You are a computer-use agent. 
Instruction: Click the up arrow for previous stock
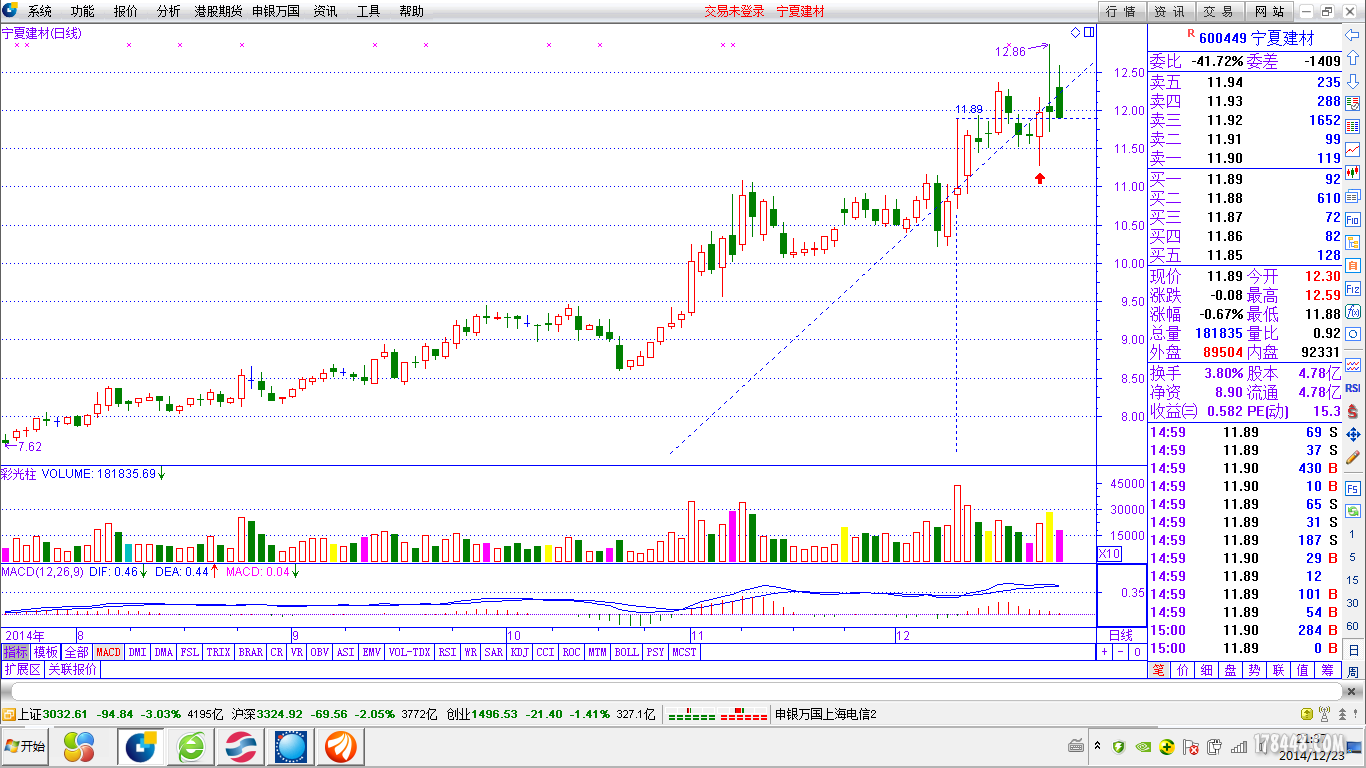(1353, 58)
